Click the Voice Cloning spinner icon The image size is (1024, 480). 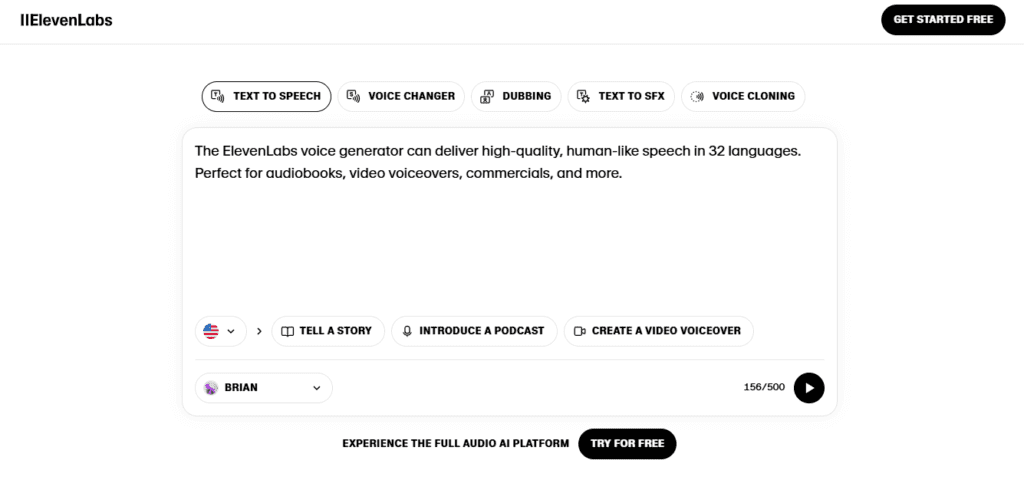(x=697, y=96)
